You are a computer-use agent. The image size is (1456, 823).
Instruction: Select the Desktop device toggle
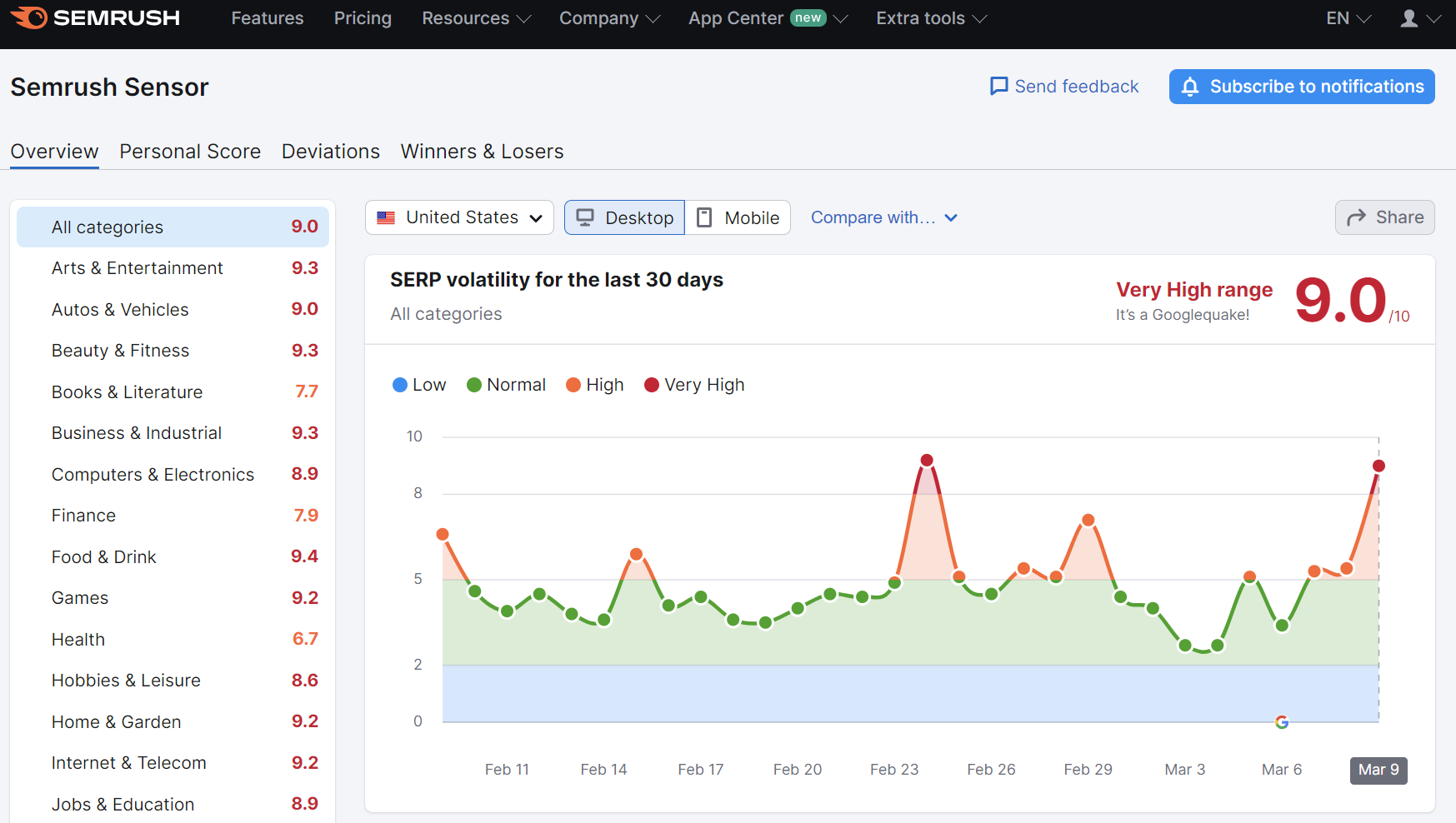[x=624, y=218]
